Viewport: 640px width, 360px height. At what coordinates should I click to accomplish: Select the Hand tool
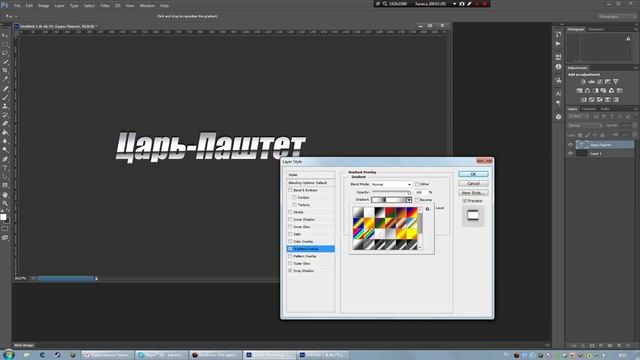5,195
